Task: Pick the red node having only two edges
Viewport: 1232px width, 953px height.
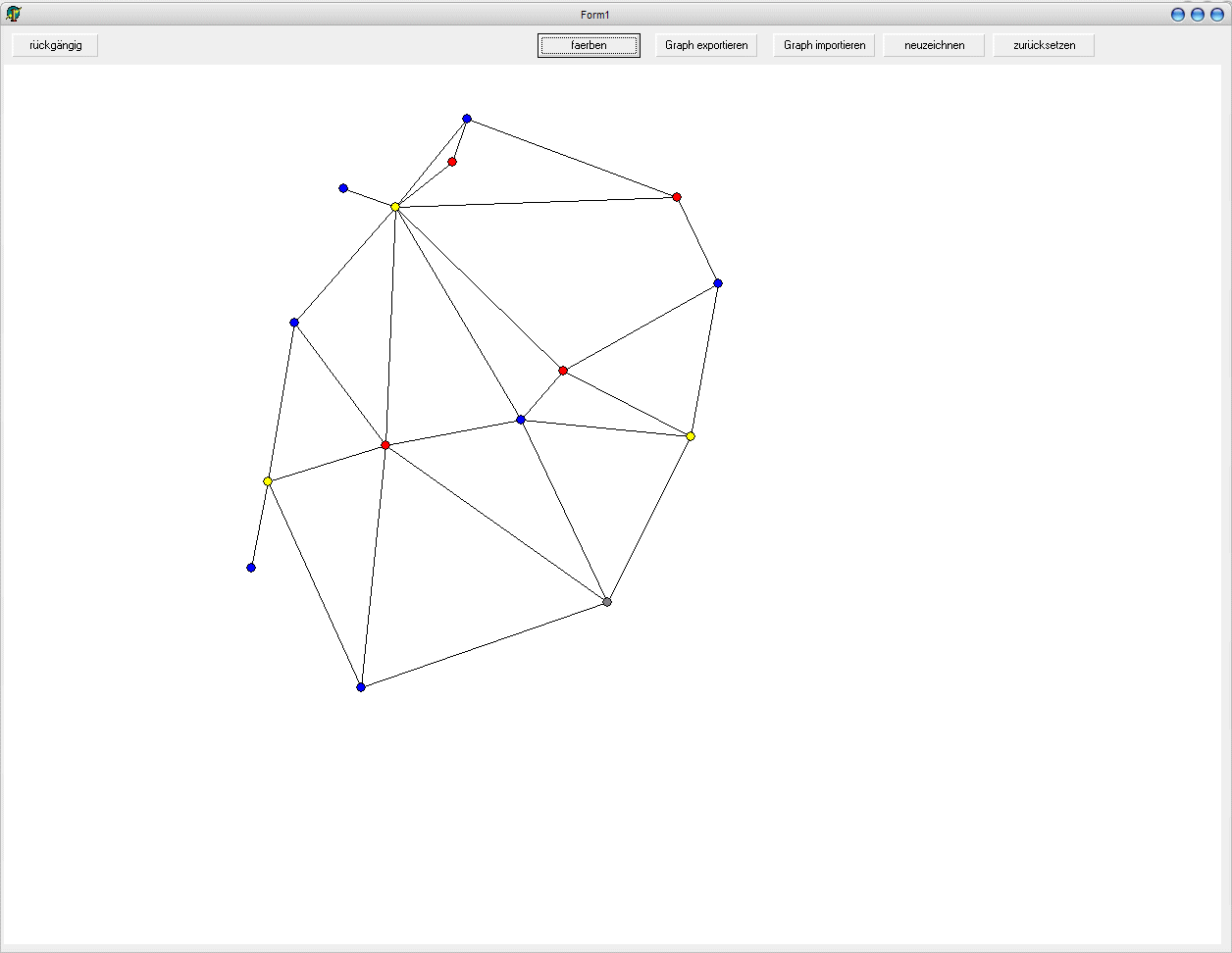Action: click(452, 162)
